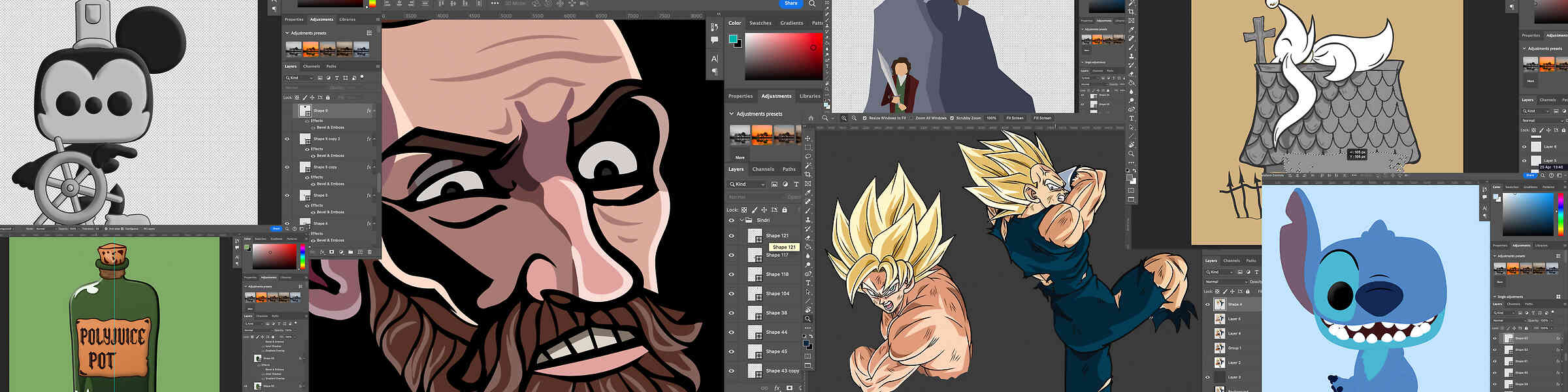
Task: Click the search magnifier next to Share
Action: [x=812, y=3]
